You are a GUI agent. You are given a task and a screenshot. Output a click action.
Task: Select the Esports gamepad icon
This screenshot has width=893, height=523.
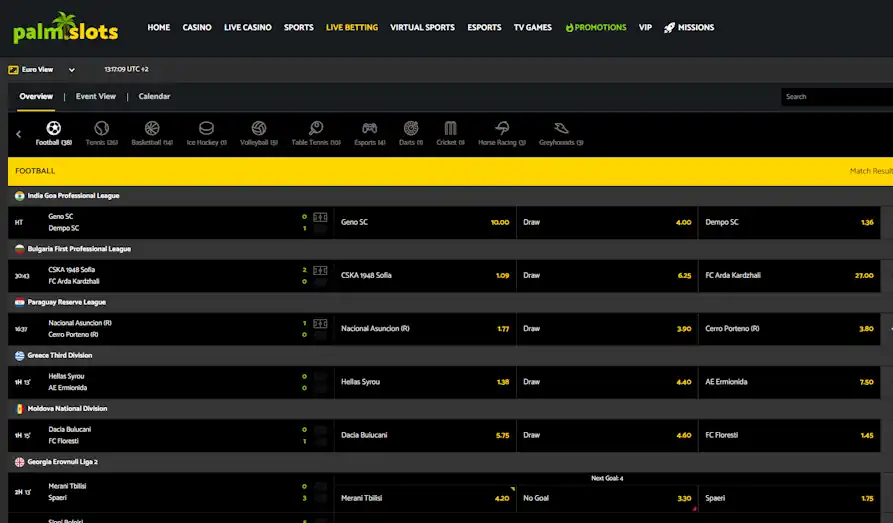[369, 129]
